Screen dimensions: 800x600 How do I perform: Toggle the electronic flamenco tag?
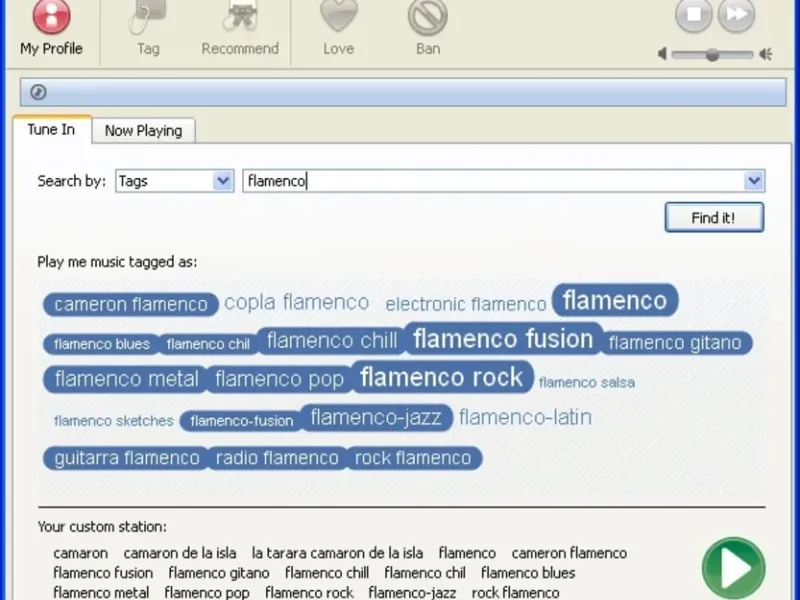point(465,304)
